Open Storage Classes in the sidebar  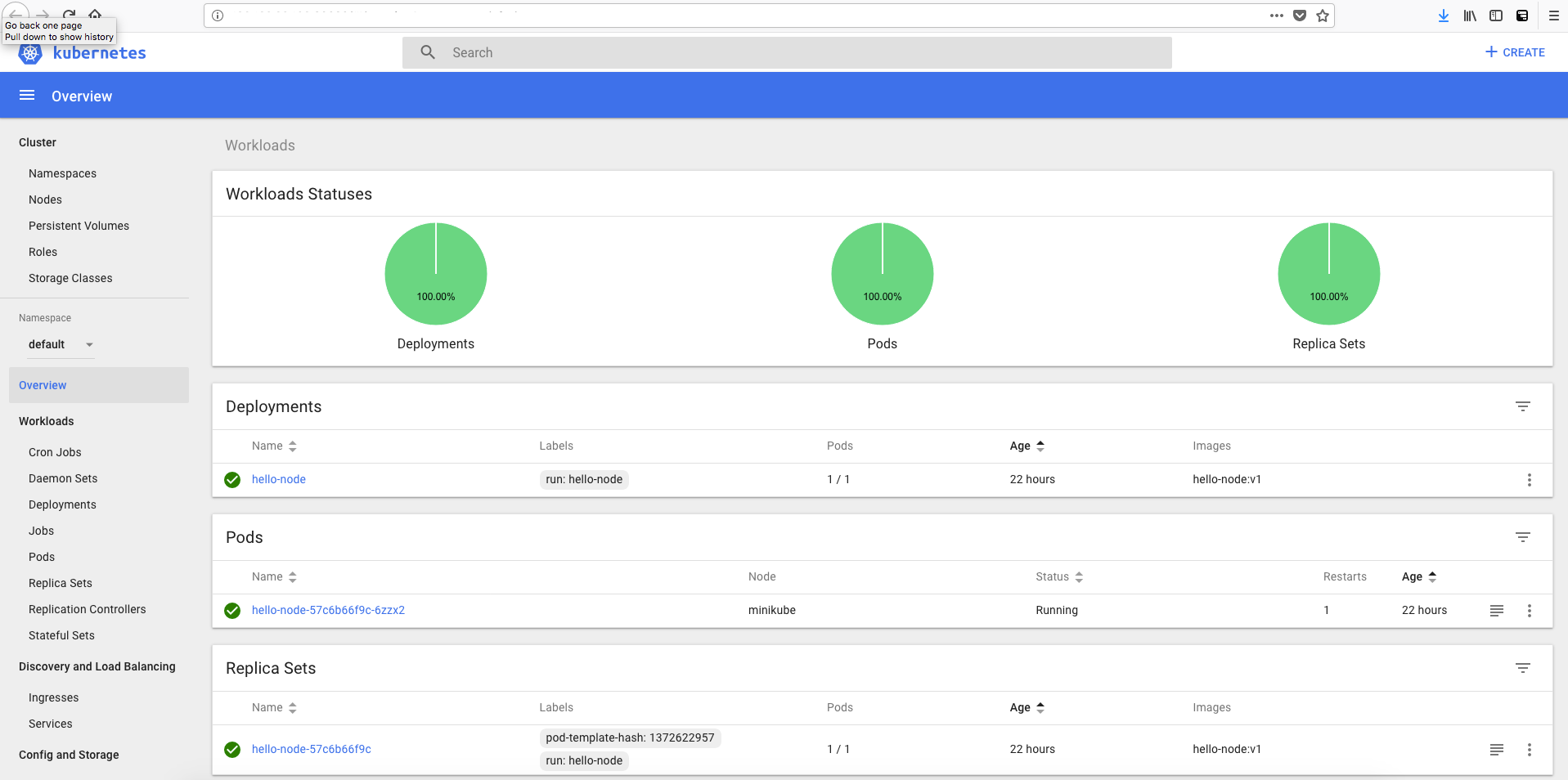click(x=70, y=278)
